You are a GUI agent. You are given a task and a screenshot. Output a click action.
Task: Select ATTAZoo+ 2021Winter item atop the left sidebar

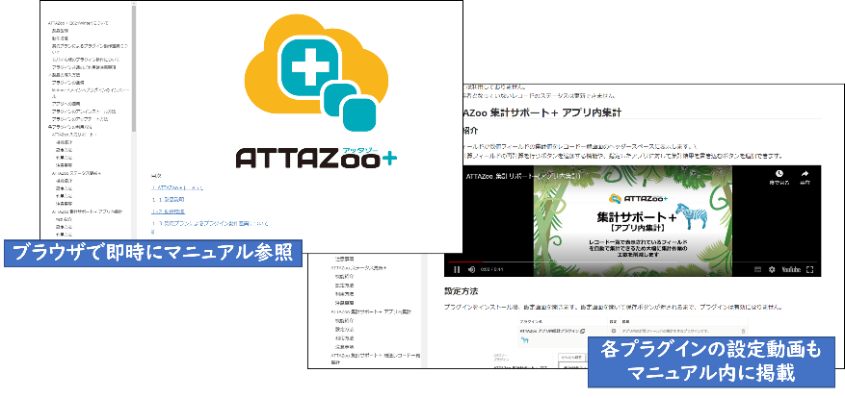pos(78,23)
